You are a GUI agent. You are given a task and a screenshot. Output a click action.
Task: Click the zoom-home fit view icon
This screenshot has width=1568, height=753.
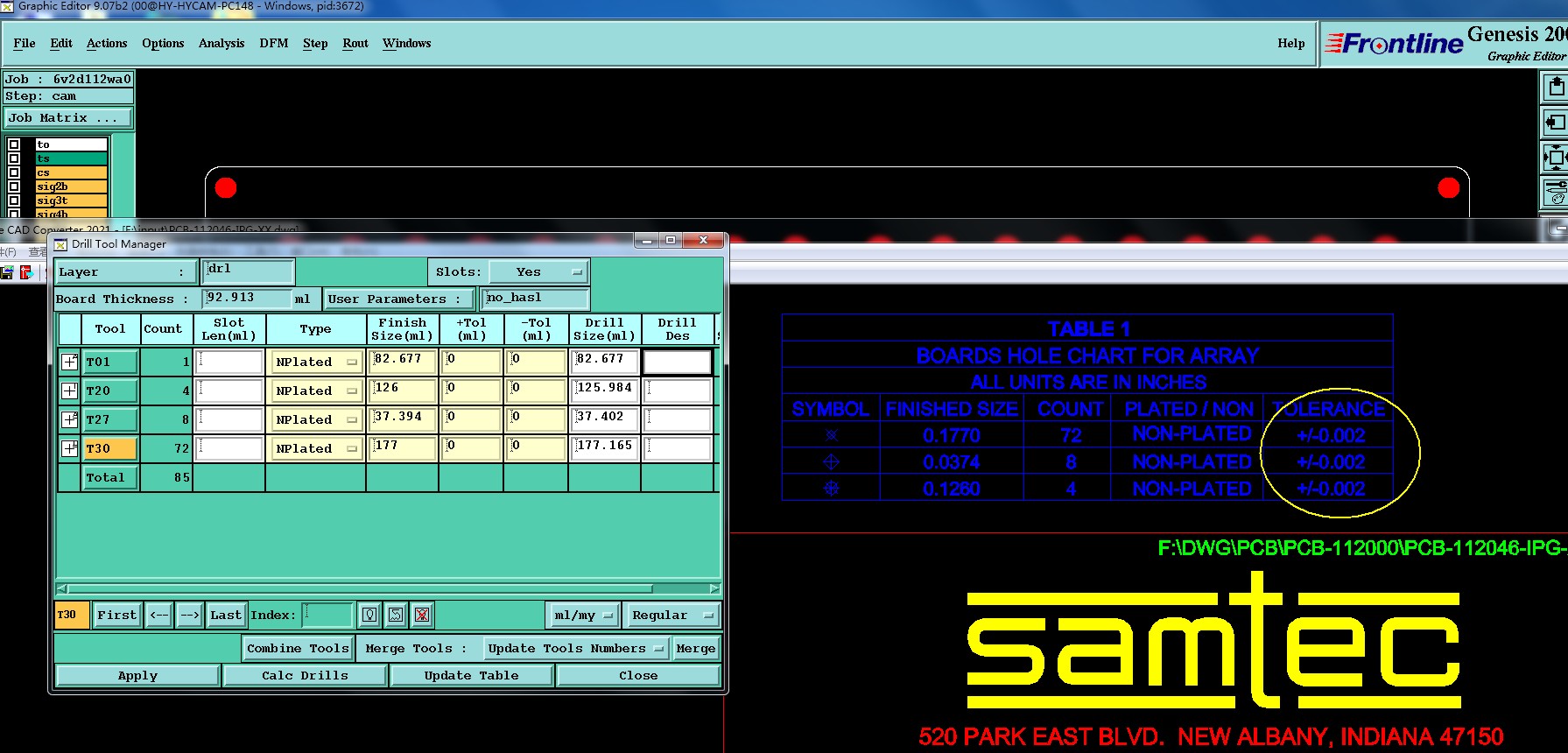pos(1555,158)
